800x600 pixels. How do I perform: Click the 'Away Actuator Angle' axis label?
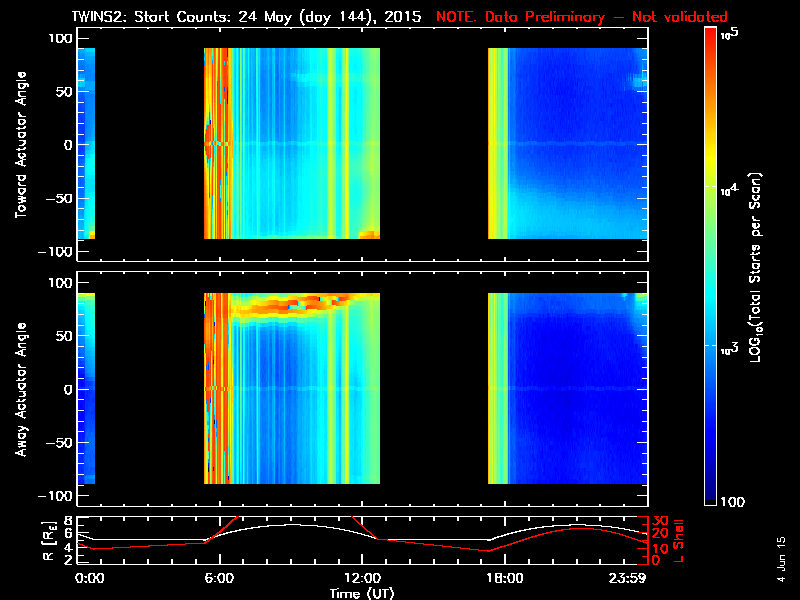pos(21,389)
